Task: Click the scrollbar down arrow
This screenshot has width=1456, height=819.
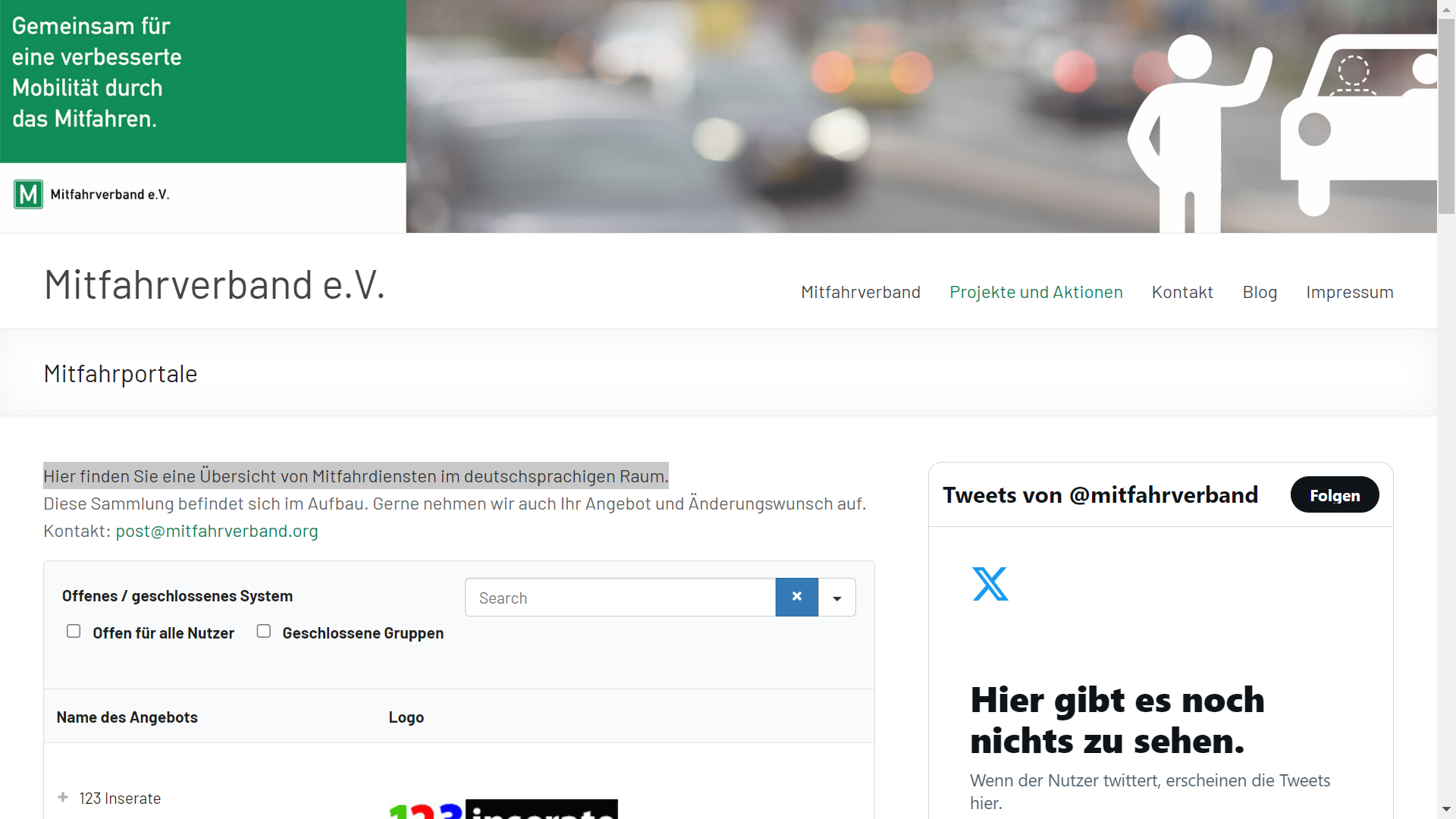Action: 1446,809
